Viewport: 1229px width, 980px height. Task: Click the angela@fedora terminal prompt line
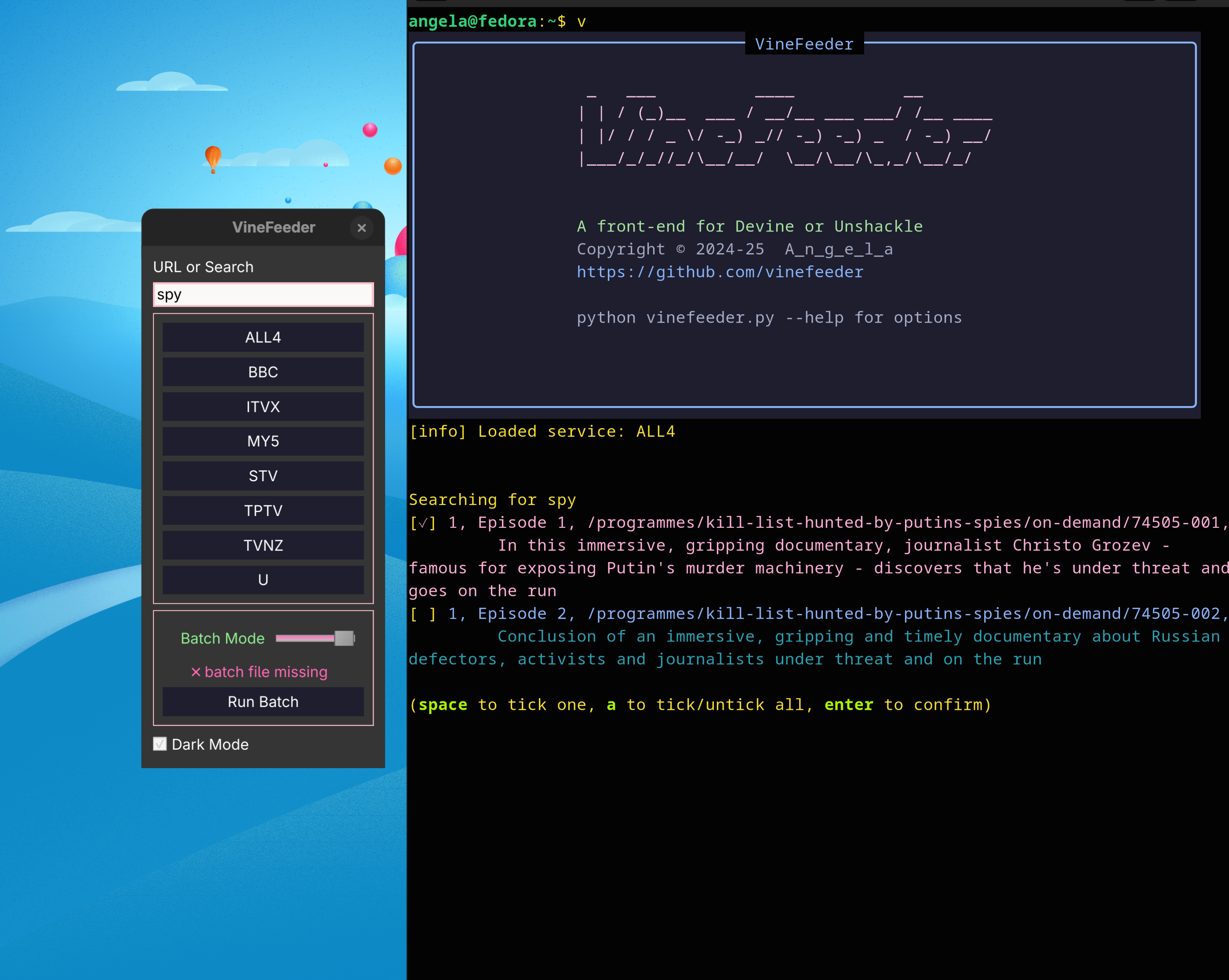[497, 22]
